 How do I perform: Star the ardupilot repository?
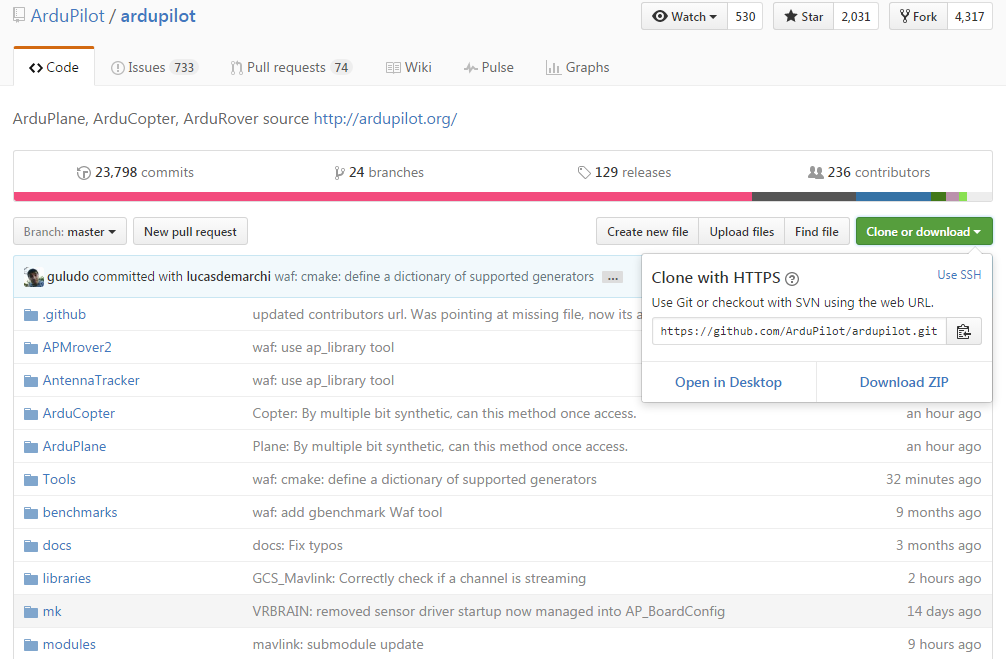(803, 17)
